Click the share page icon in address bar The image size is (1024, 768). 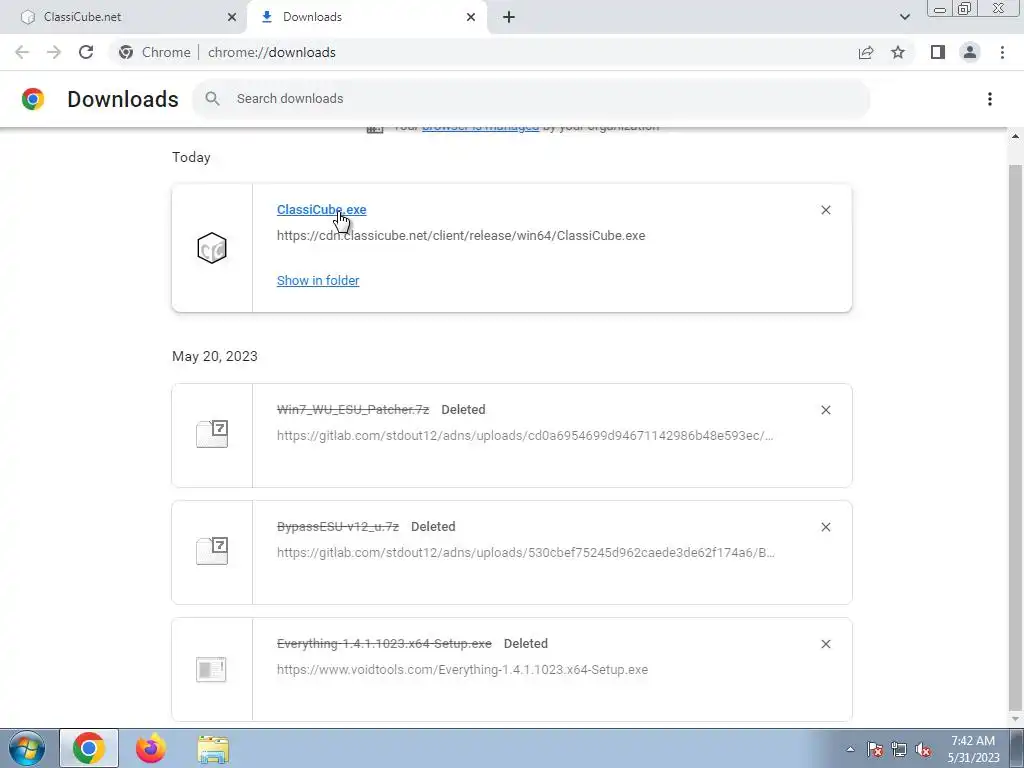click(x=866, y=52)
